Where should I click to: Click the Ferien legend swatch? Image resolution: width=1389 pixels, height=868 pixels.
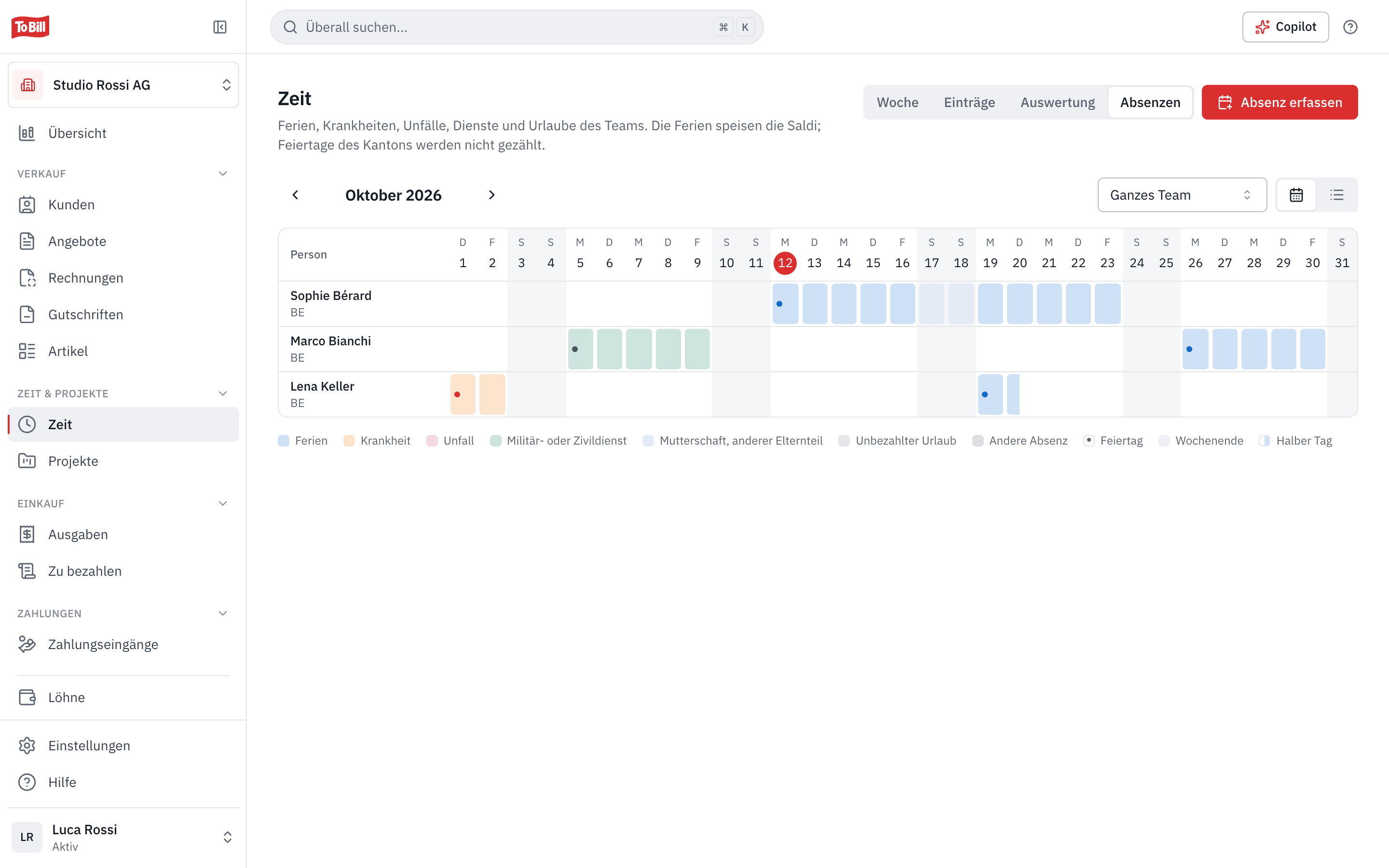[284, 441]
